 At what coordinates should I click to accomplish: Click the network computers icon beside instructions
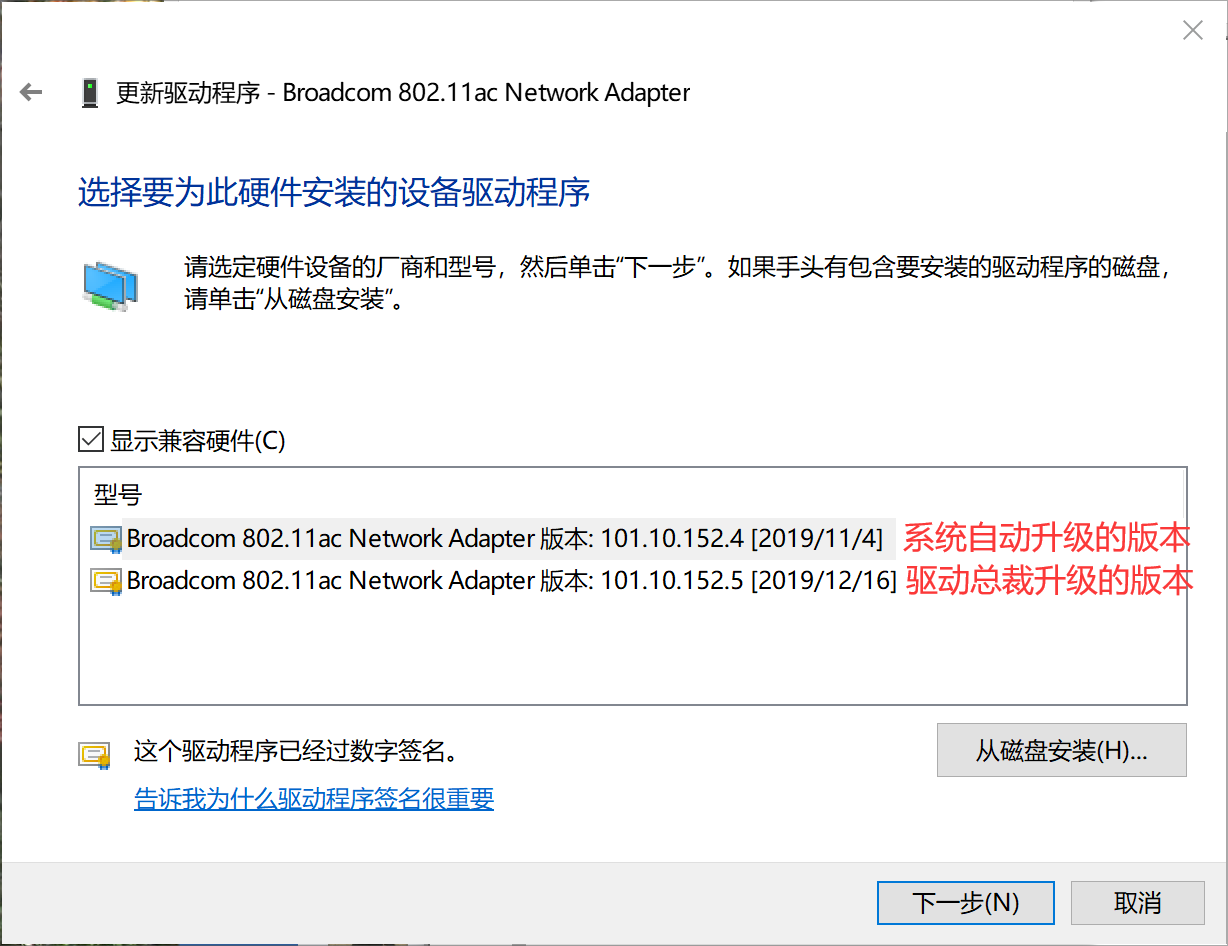point(109,286)
